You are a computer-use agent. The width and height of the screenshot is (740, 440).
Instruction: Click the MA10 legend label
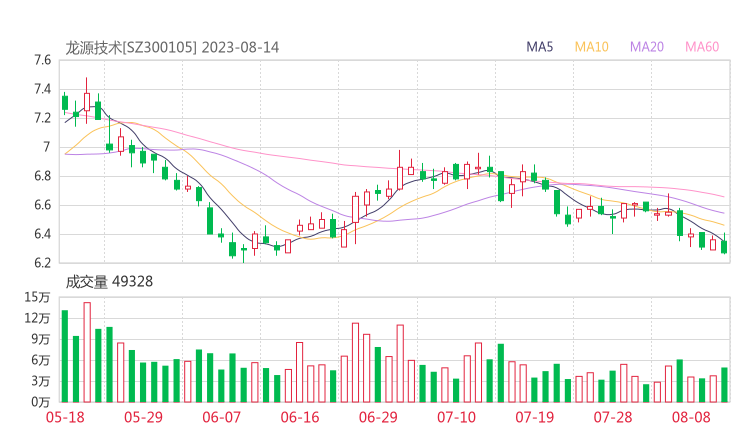point(591,47)
